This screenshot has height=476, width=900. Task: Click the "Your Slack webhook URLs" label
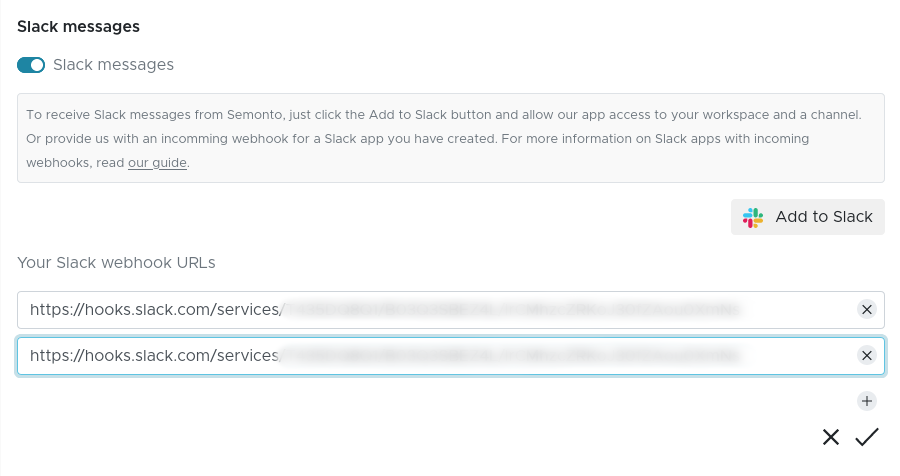tap(116, 263)
